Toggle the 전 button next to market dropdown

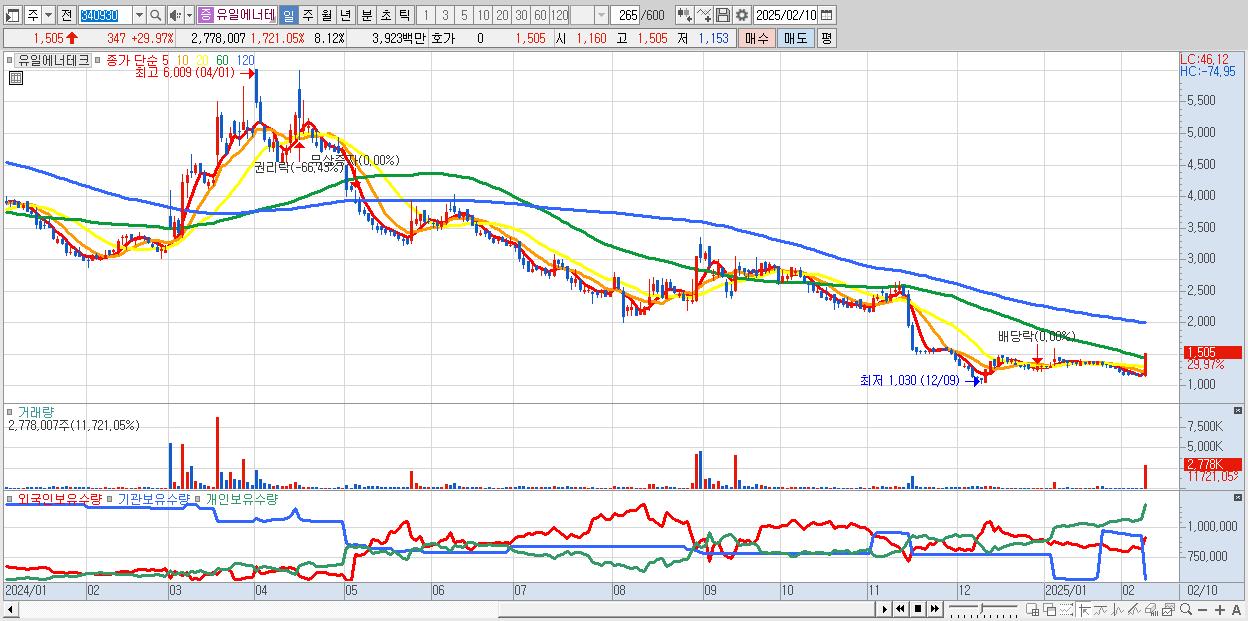66,15
